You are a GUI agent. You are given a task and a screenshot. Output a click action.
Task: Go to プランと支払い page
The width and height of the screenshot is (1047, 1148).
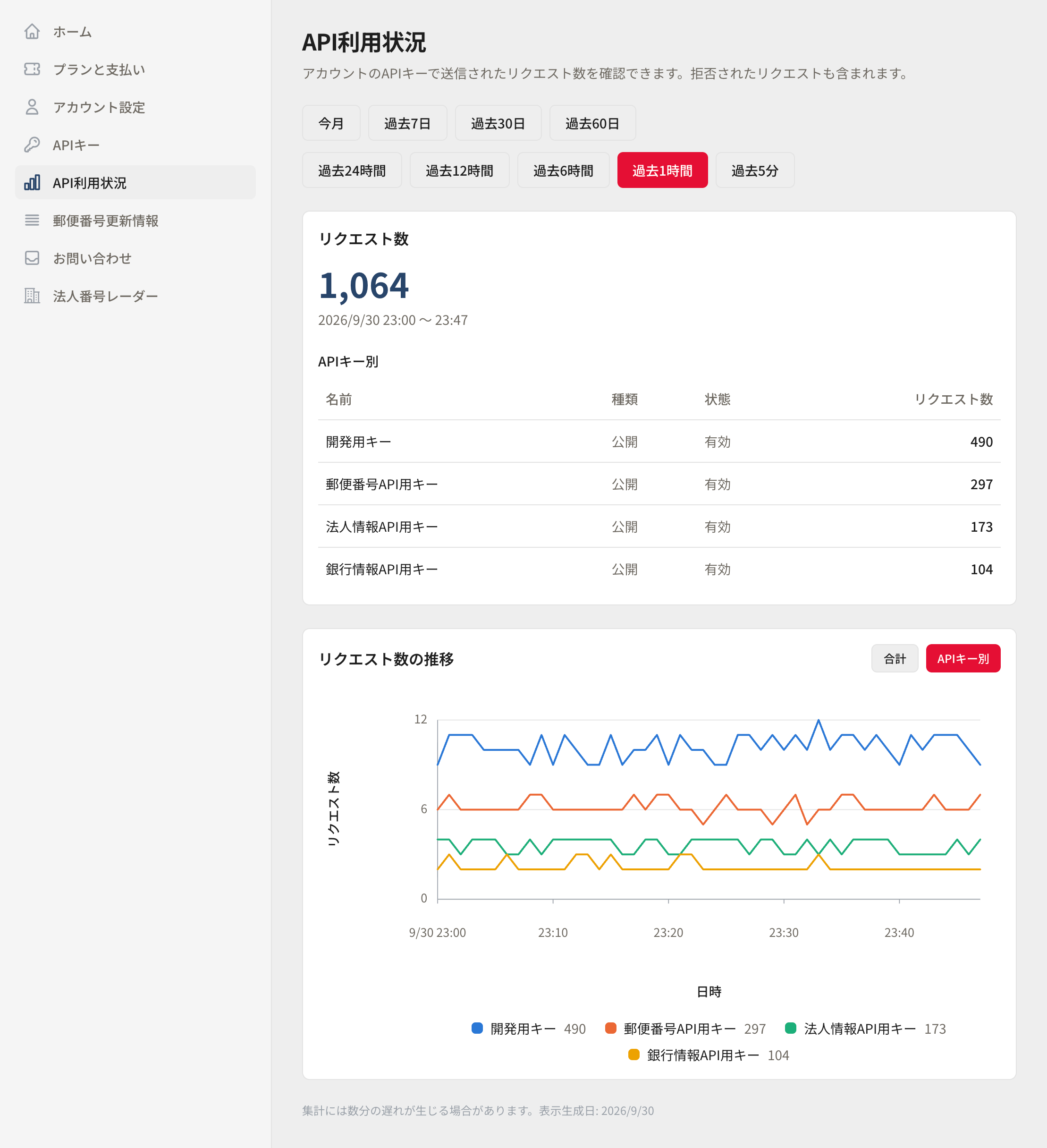pos(135,69)
